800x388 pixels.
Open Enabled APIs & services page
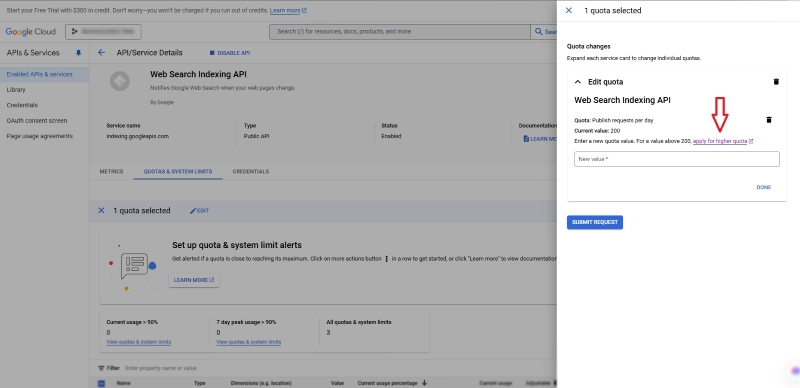click(39, 74)
